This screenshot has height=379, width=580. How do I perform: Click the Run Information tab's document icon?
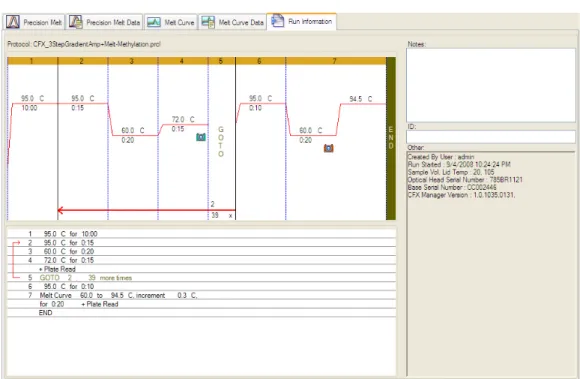coord(277,21)
